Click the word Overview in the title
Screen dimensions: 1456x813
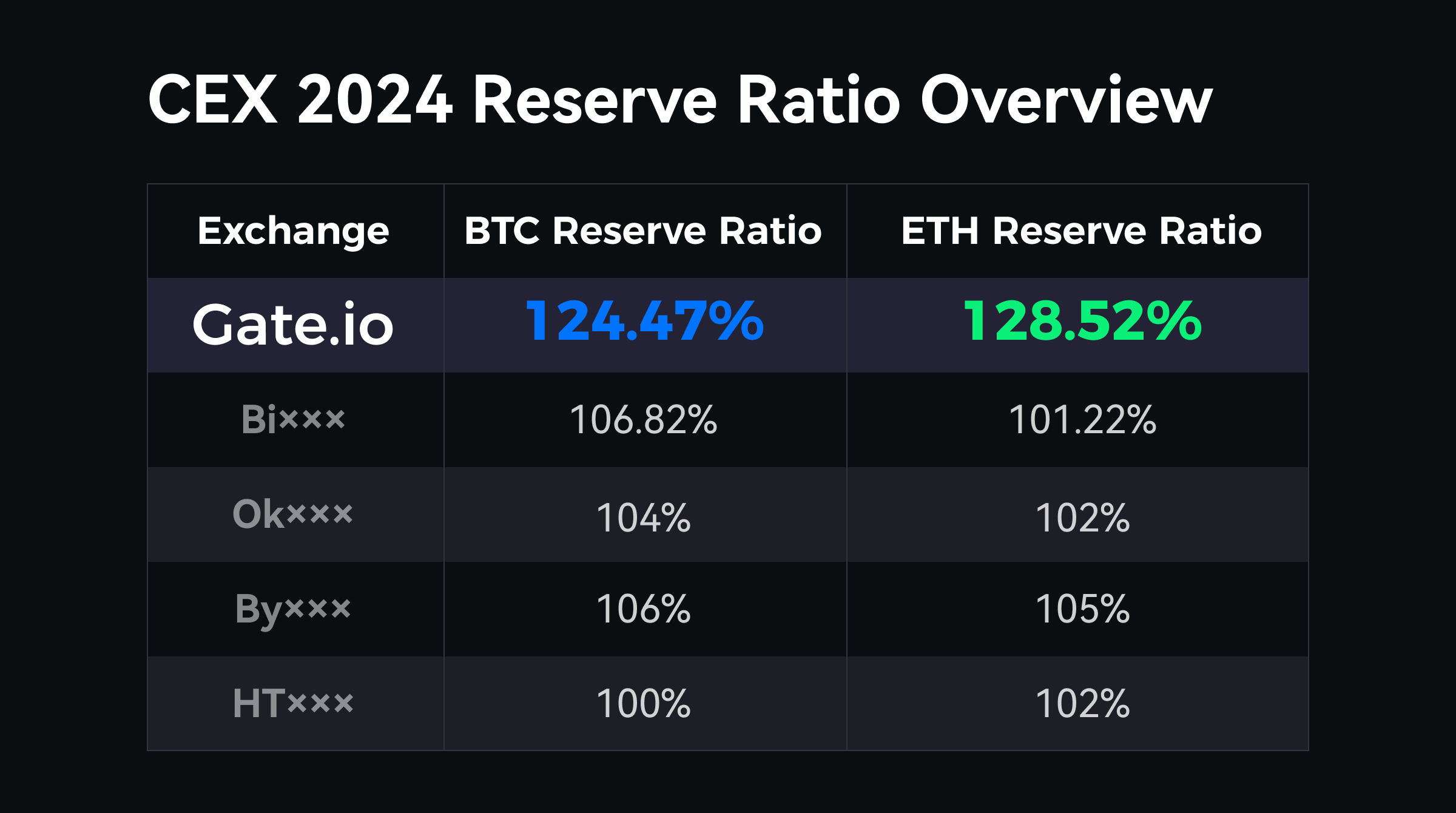(x=1066, y=100)
